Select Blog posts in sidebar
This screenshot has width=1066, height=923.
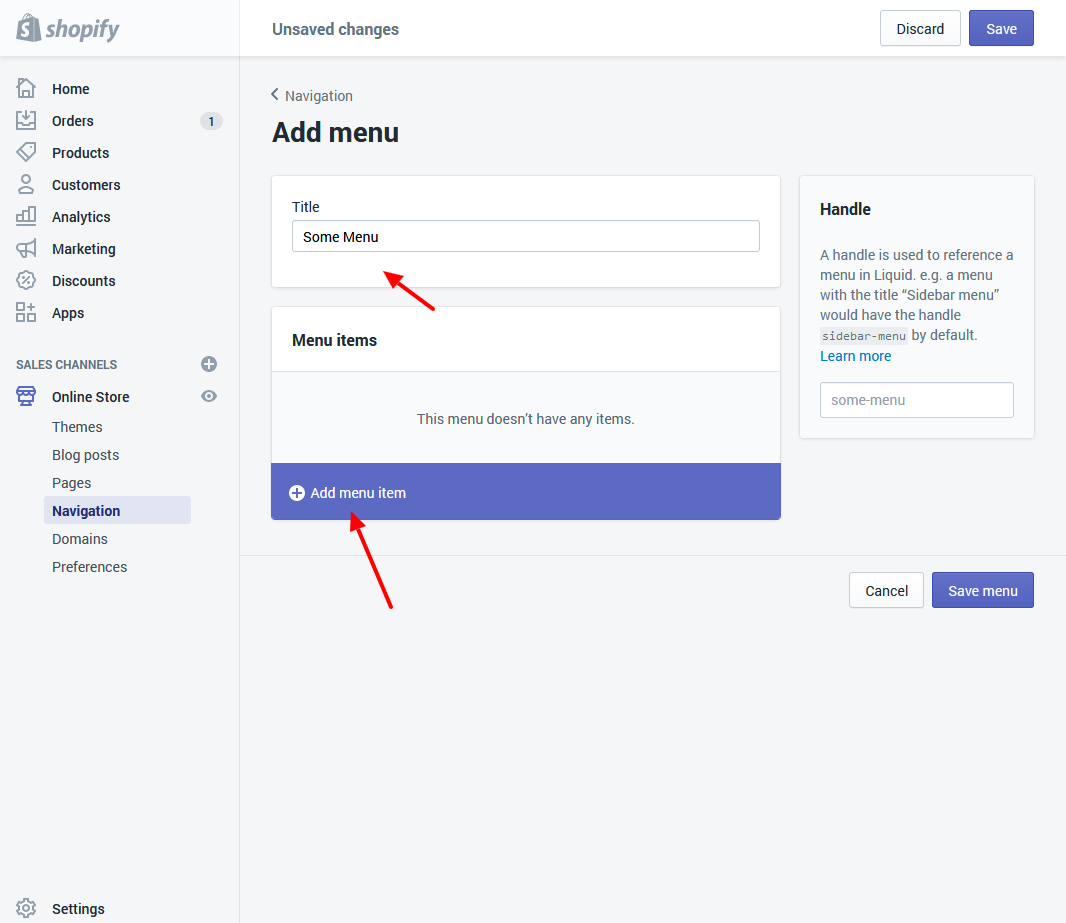coord(85,455)
